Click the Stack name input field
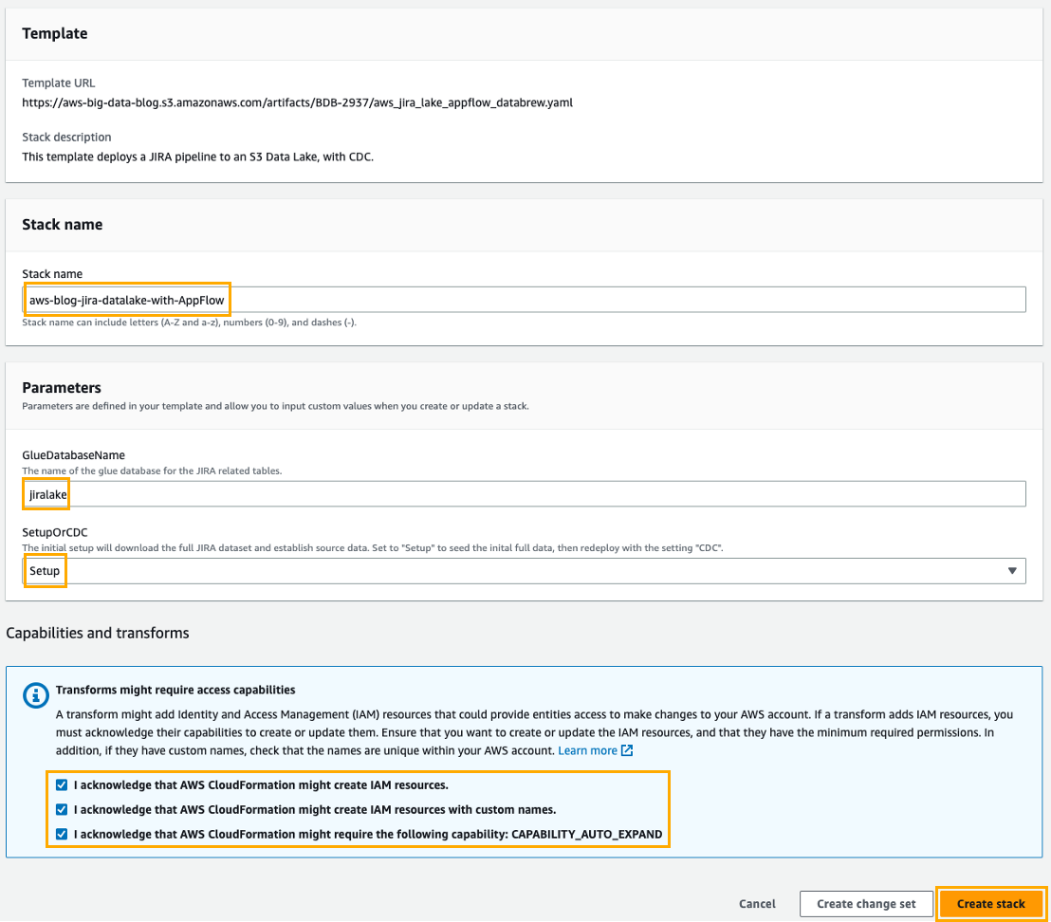 [524, 300]
